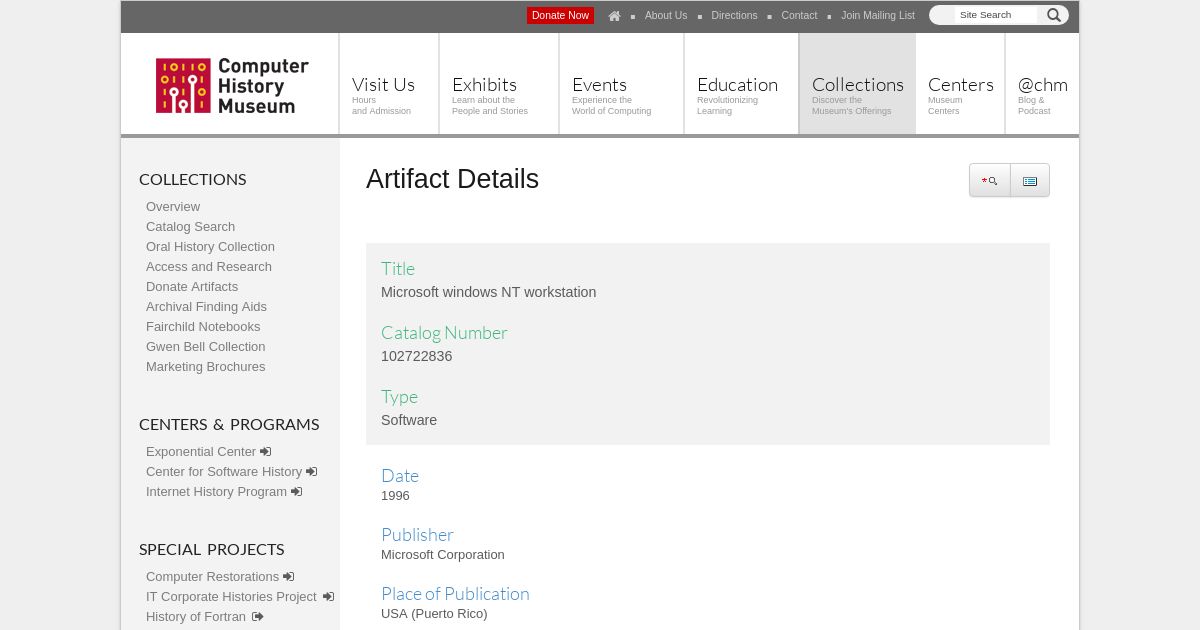Click the type value Software
Screen dimensions: 1200x630
[x=409, y=420]
